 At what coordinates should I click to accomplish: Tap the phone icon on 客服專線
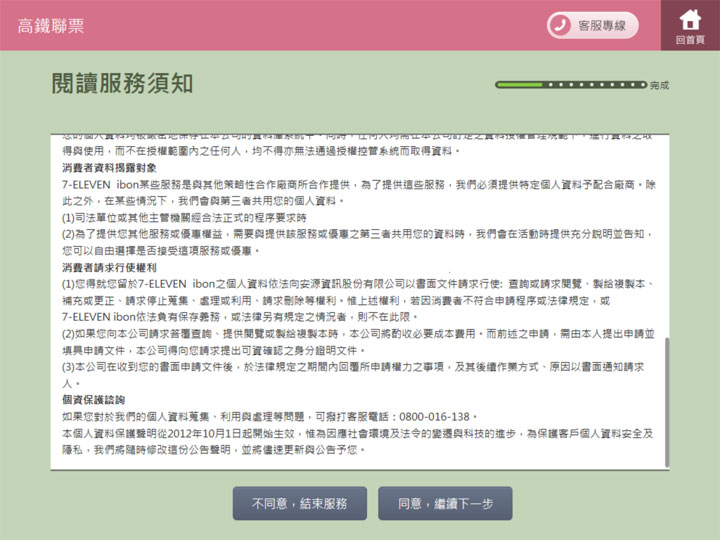click(x=560, y=25)
